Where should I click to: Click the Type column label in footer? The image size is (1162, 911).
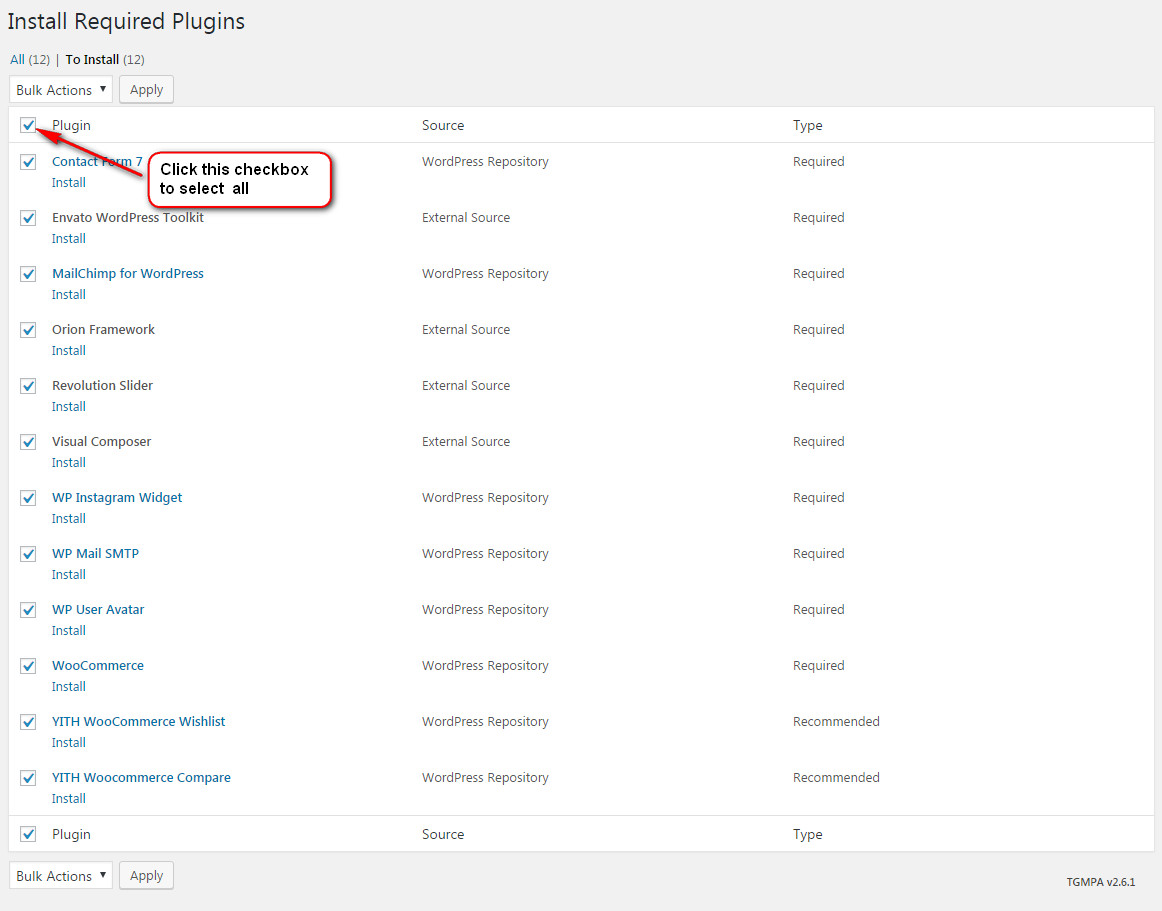pos(808,834)
